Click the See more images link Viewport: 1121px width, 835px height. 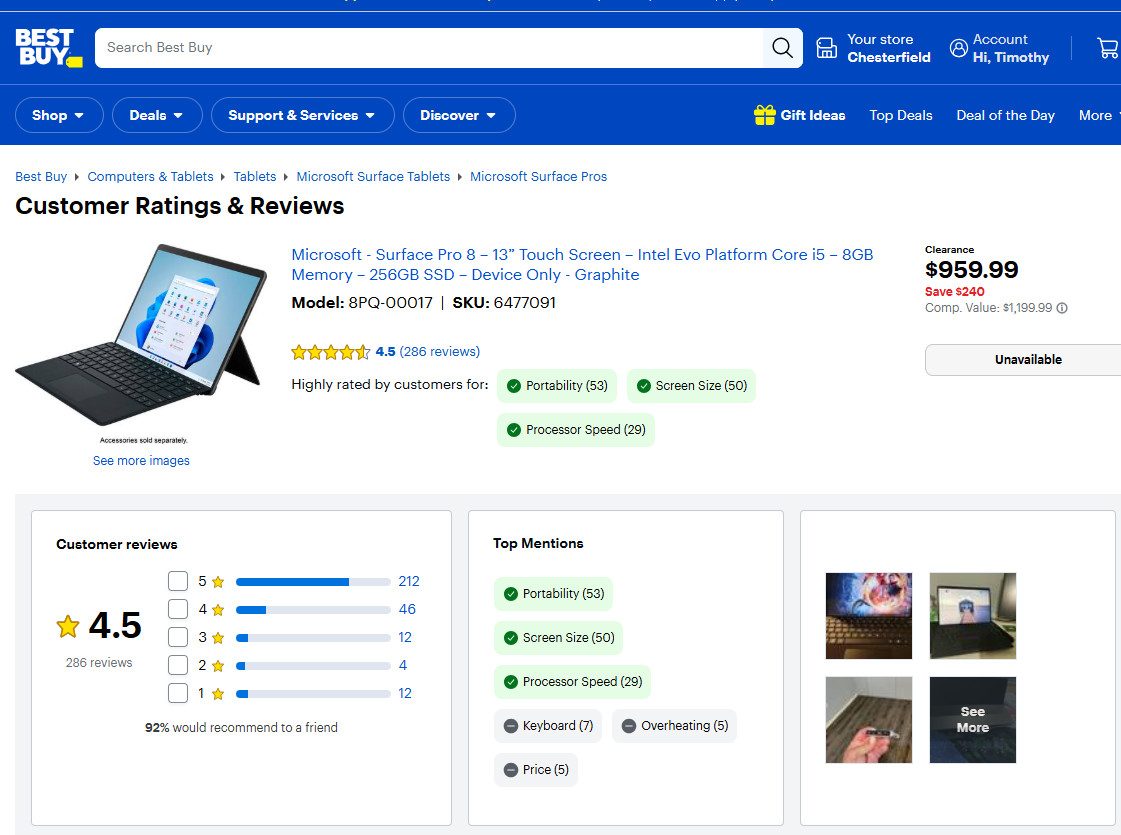[142, 460]
